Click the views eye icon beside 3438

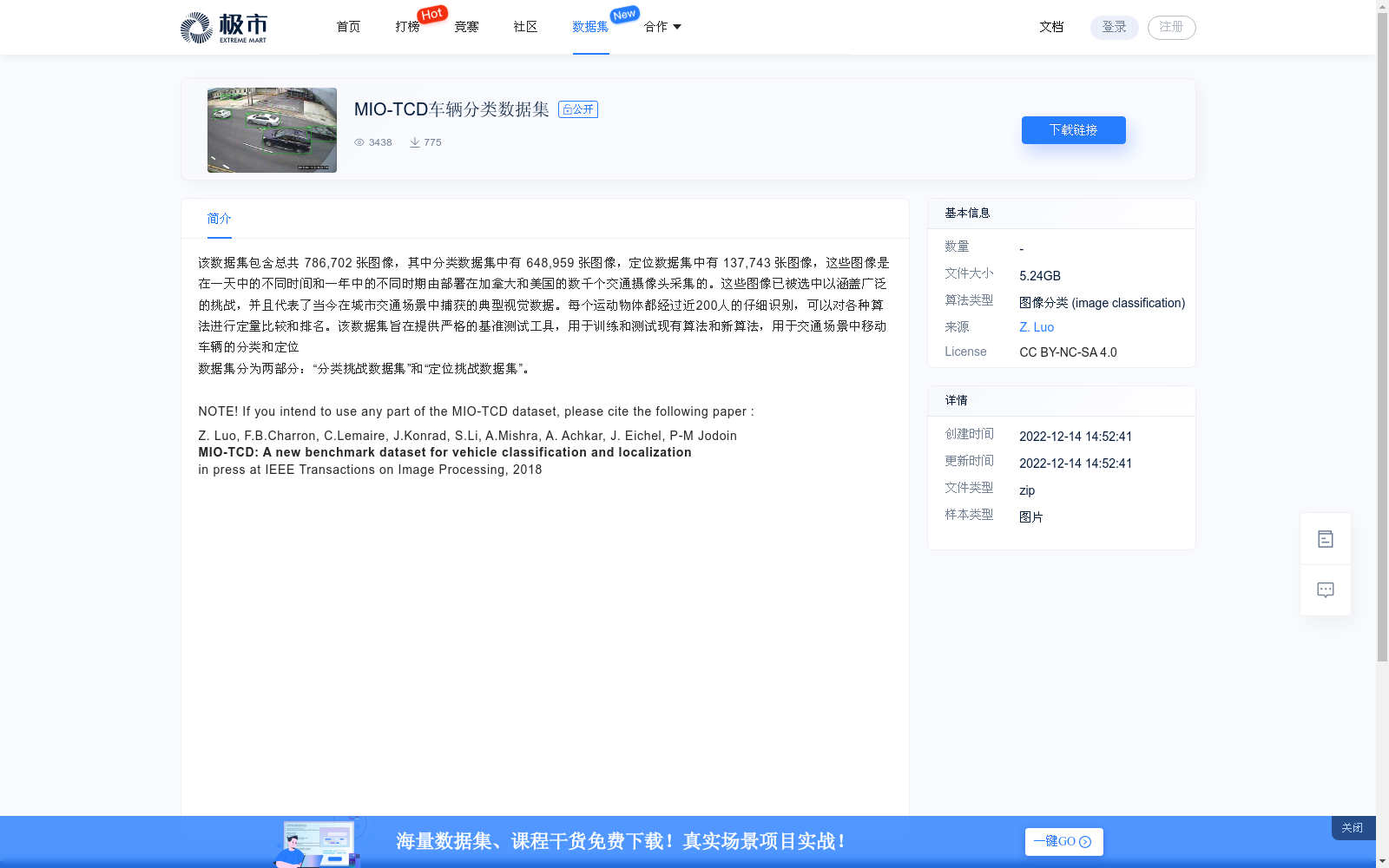[359, 142]
